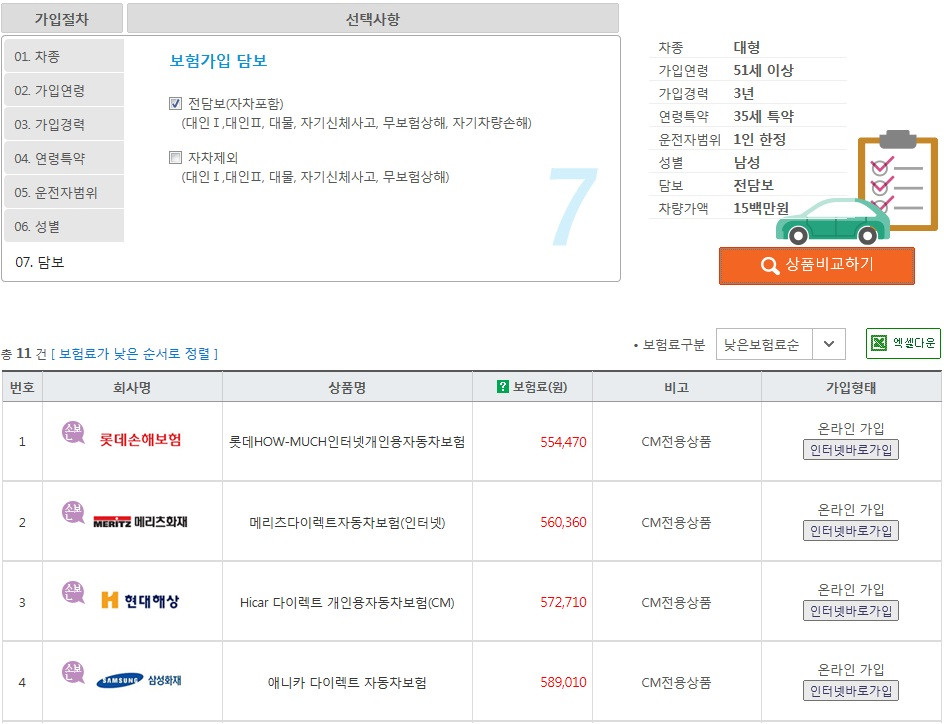Click the summary value 35세 특약
944x724 pixels.
click(x=763, y=116)
